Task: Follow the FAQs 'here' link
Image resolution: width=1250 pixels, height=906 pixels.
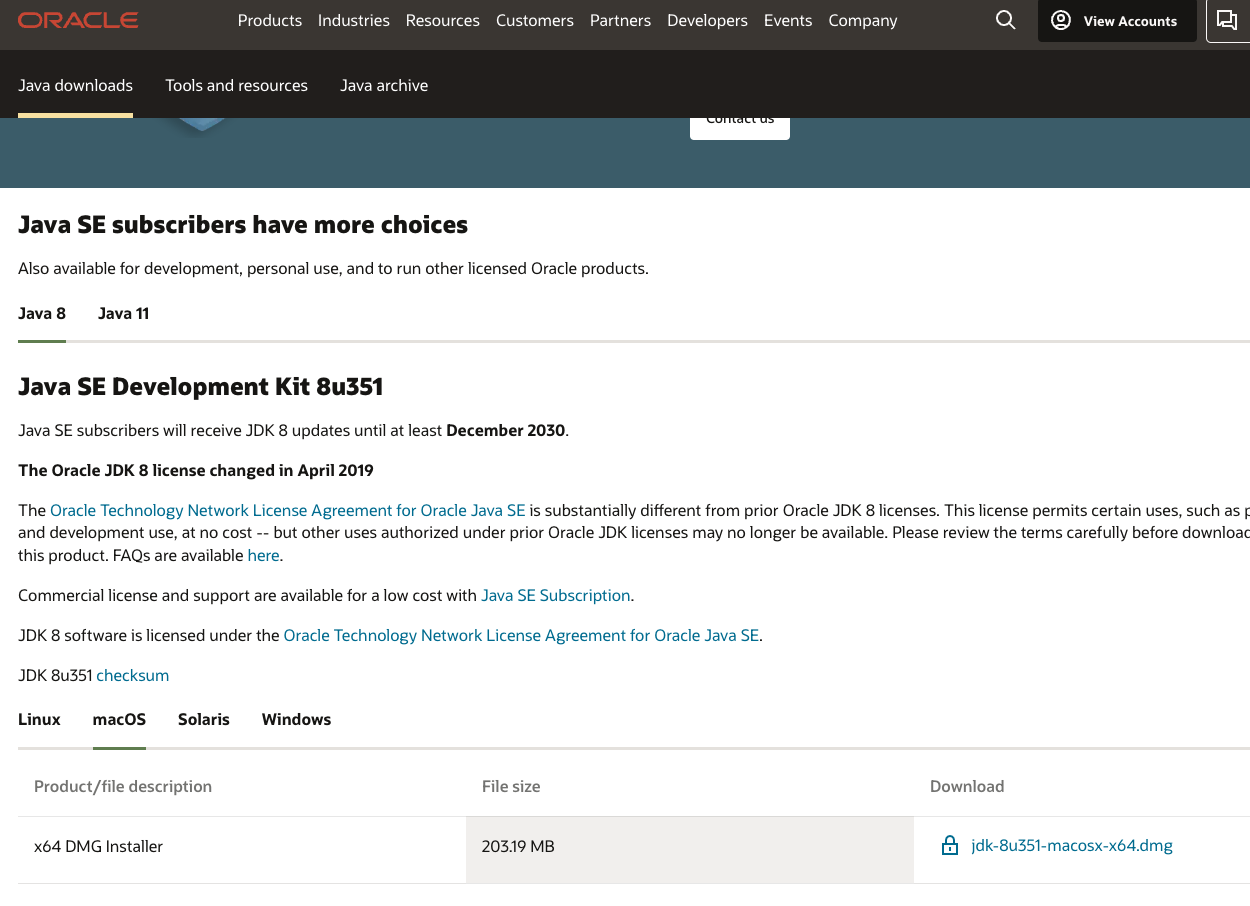Action: pos(263,555)
